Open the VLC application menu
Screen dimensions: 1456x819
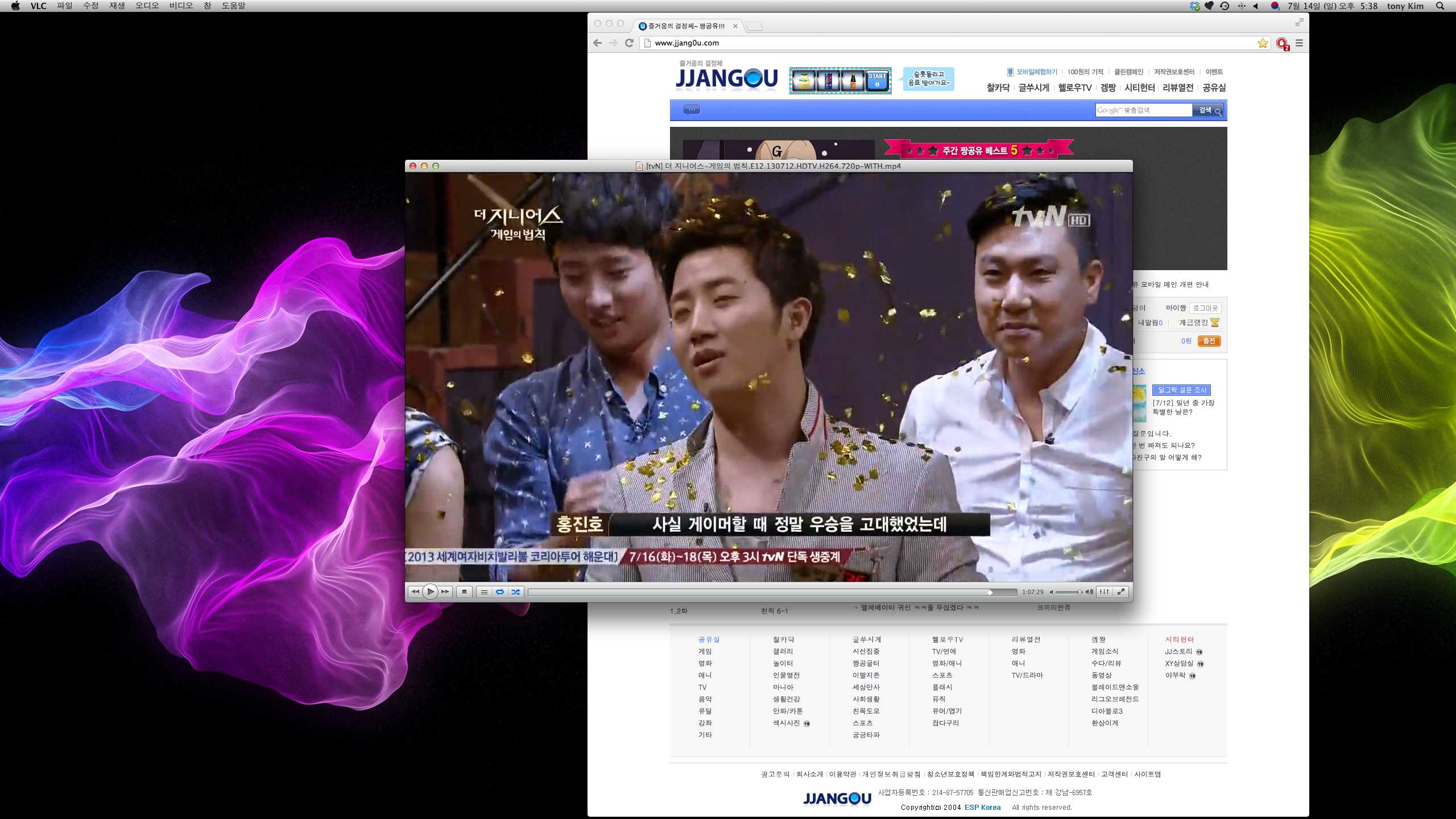coord(39,6)
